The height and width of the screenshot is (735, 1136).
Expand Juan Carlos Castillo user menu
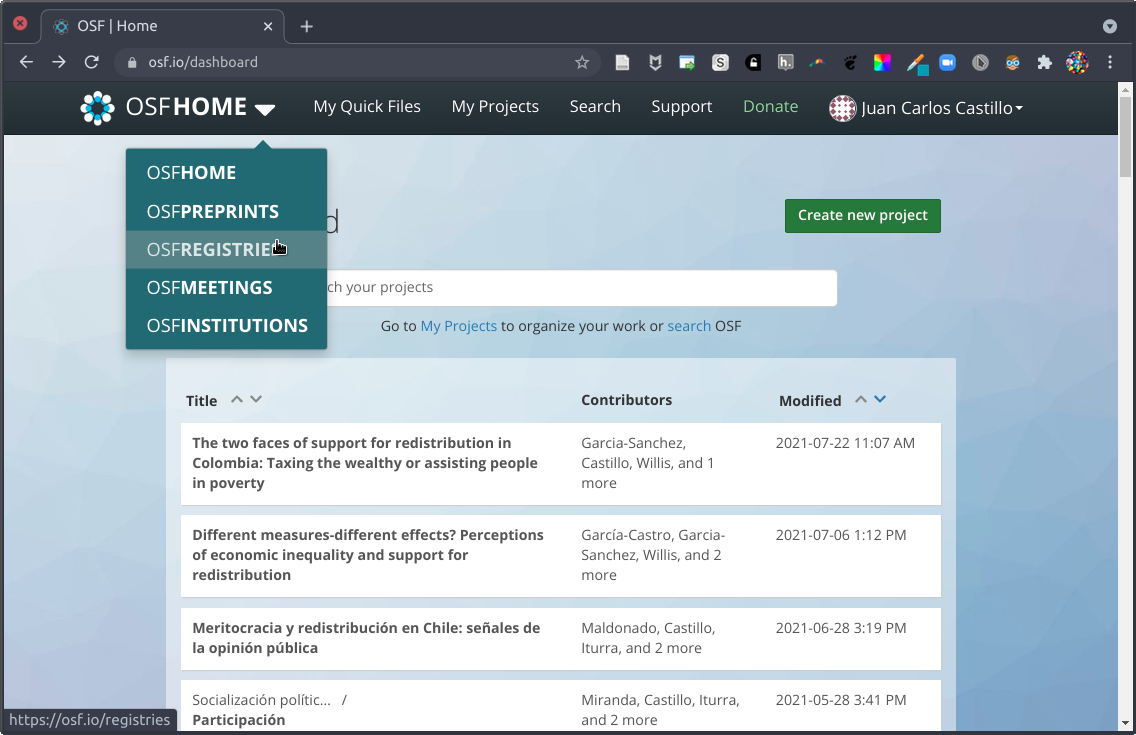[926, 108]
